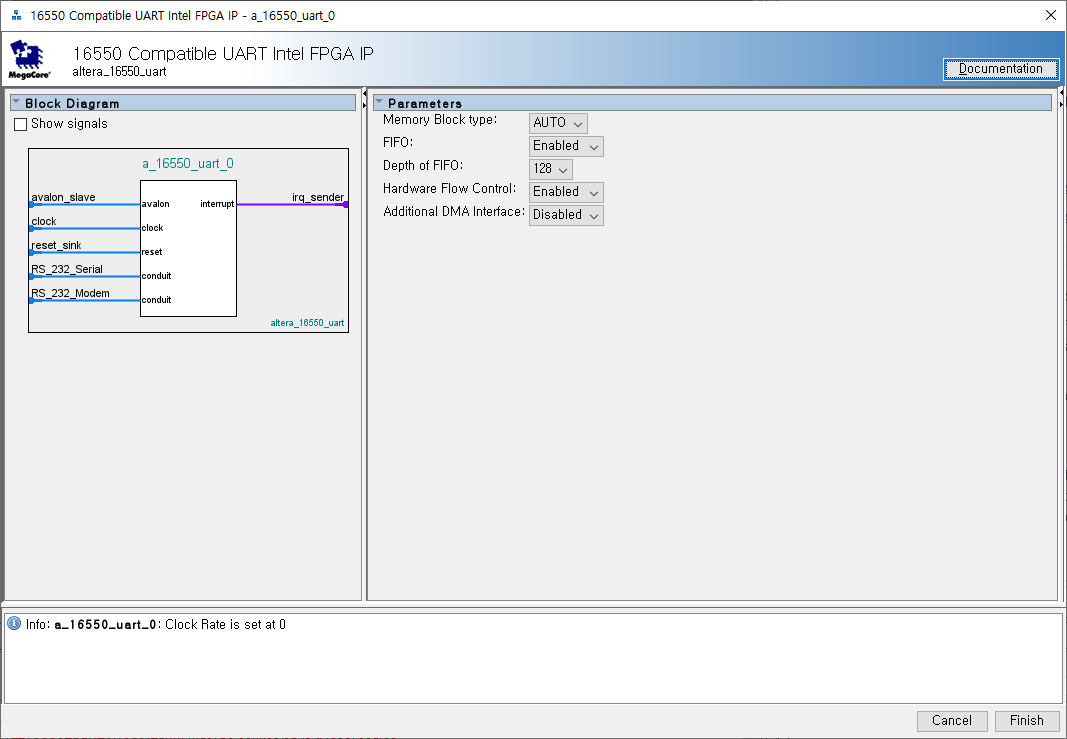The width and height of the screenshot is (1067, 739).
Task: Click the altera_16550_uart label in diagram
Action: coord(307,323)
